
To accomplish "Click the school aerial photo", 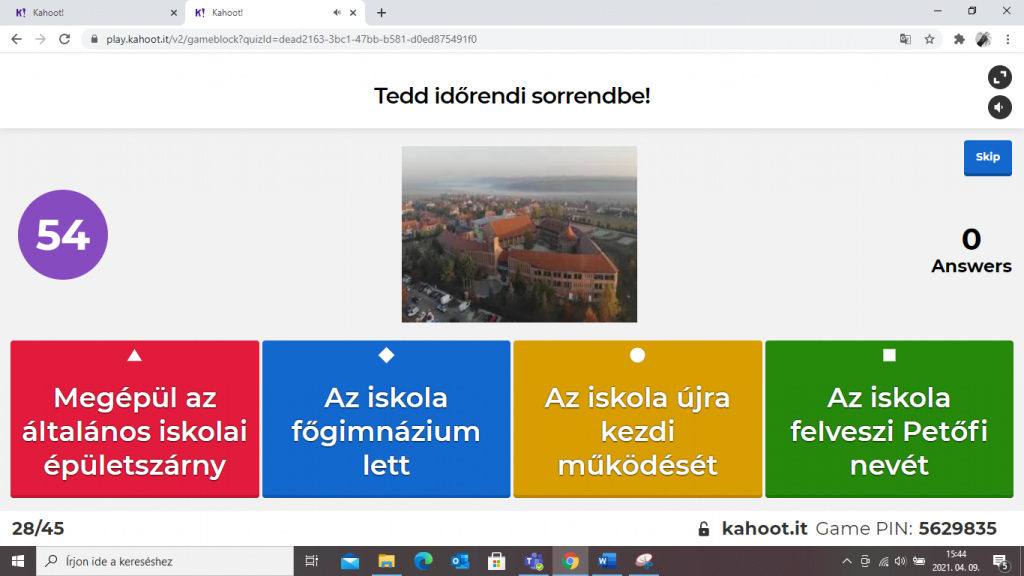I will 519,234.
